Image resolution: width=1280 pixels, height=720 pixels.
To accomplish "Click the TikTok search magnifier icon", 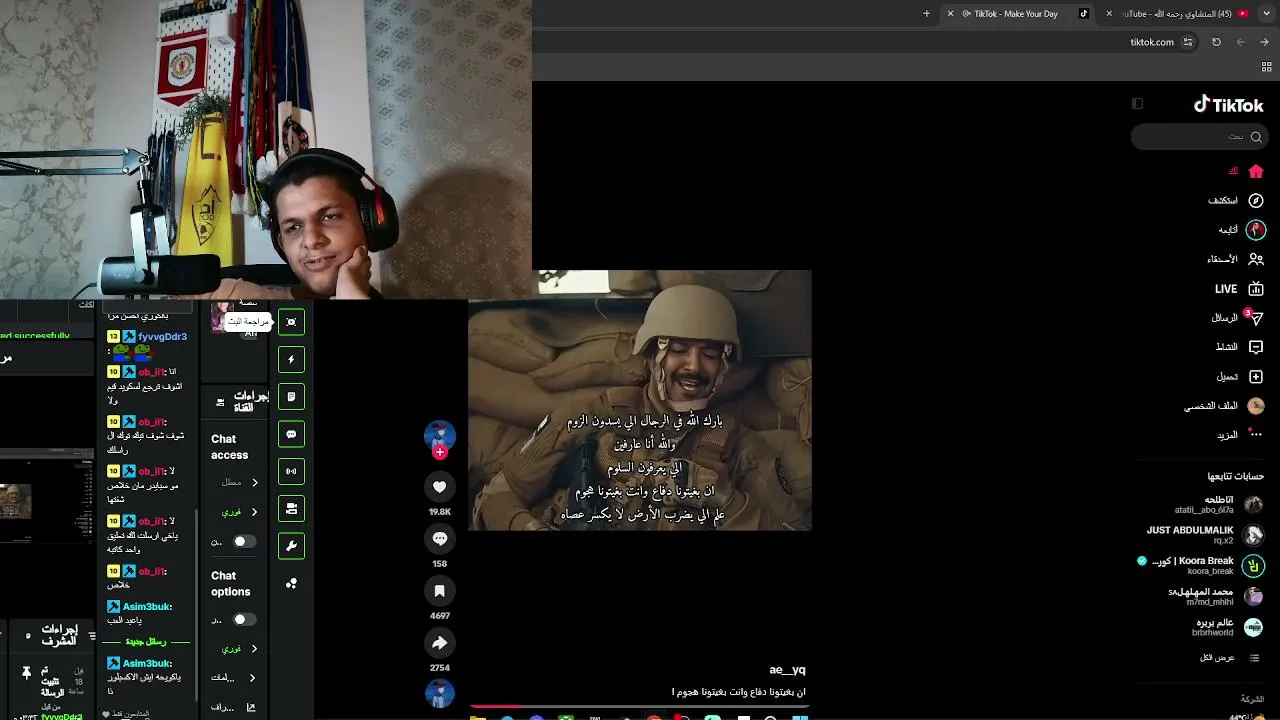I will (1256, 137).
